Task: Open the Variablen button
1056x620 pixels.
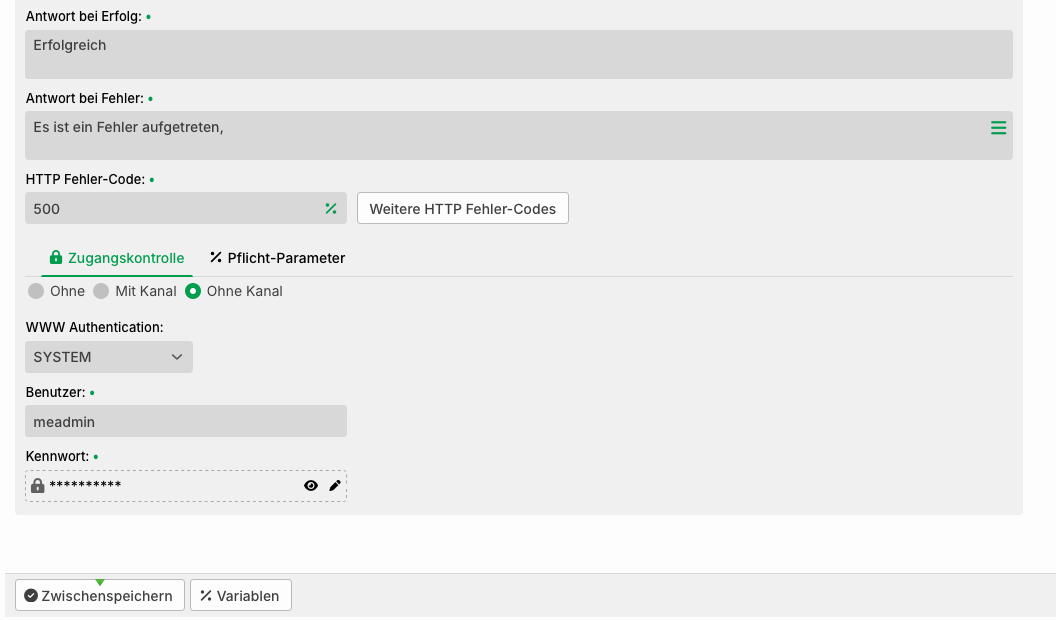Action: click(240, 596)
